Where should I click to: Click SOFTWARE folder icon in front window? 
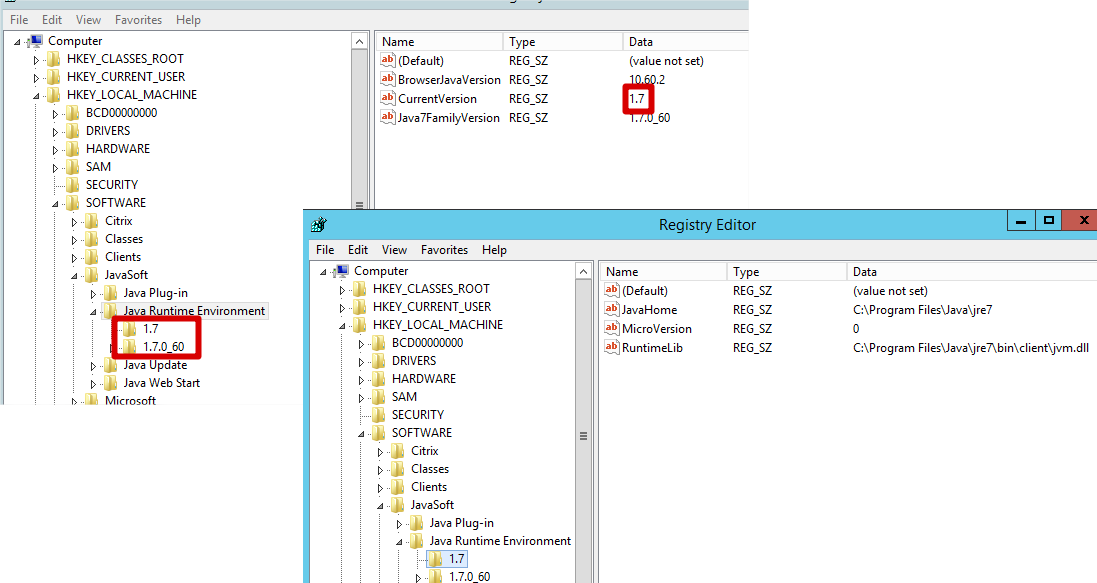[x=378, y=433]
